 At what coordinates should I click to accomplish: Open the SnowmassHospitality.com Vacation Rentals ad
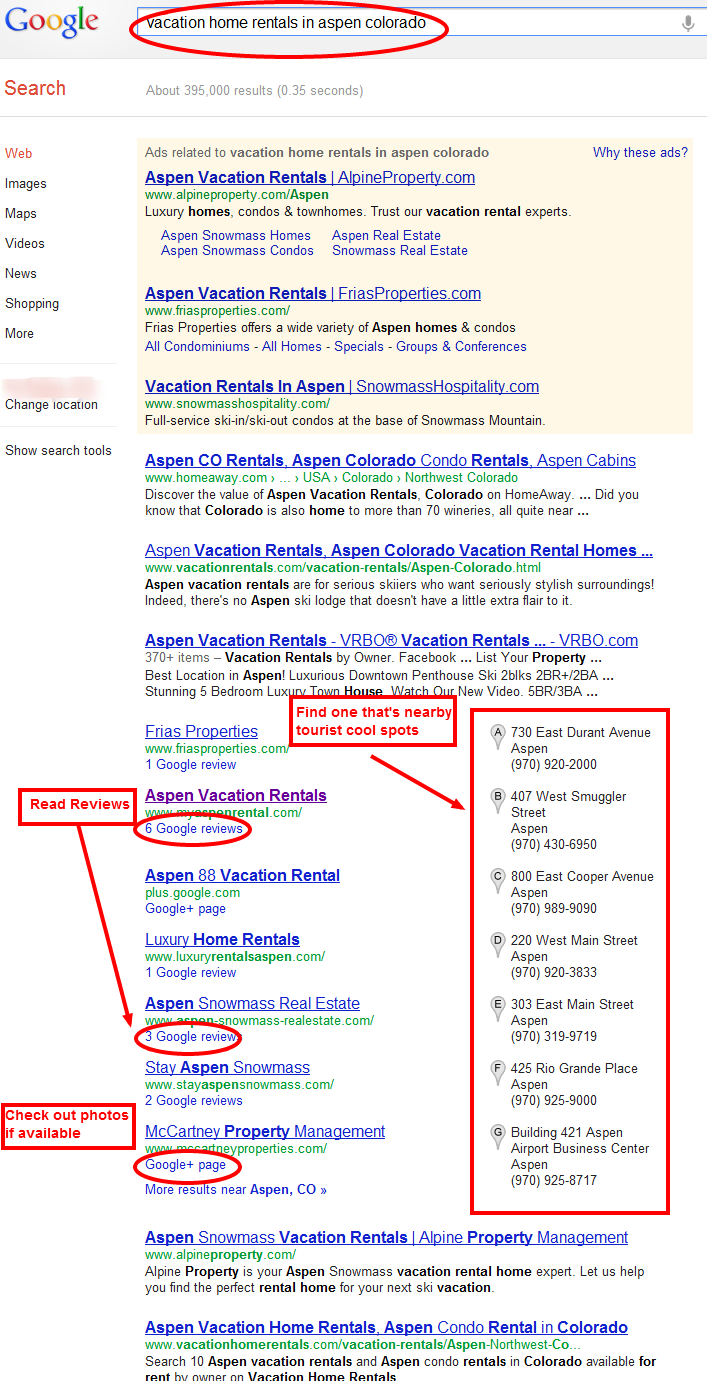[342, 387]
